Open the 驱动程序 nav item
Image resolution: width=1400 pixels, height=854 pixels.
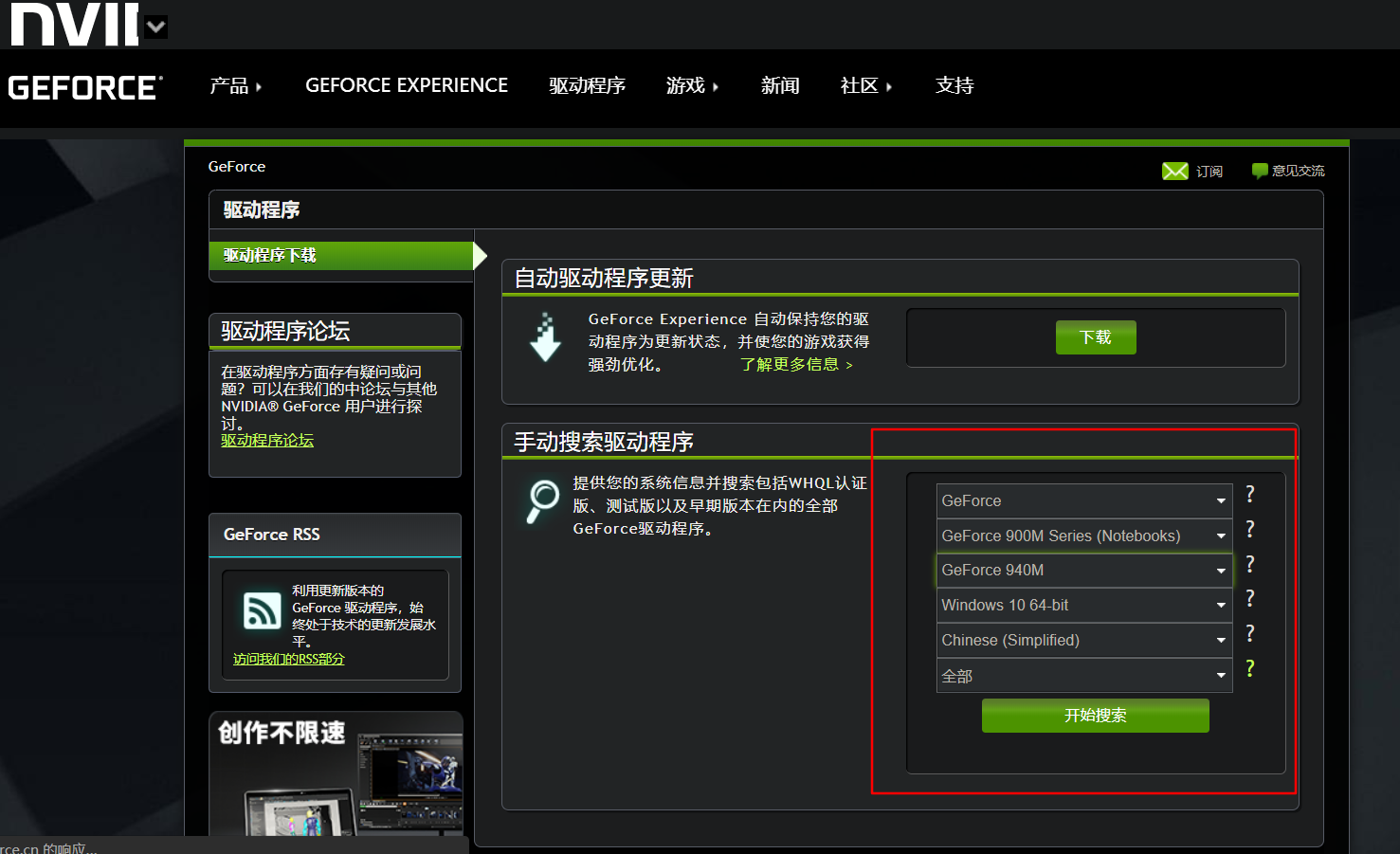coord(587,86)
